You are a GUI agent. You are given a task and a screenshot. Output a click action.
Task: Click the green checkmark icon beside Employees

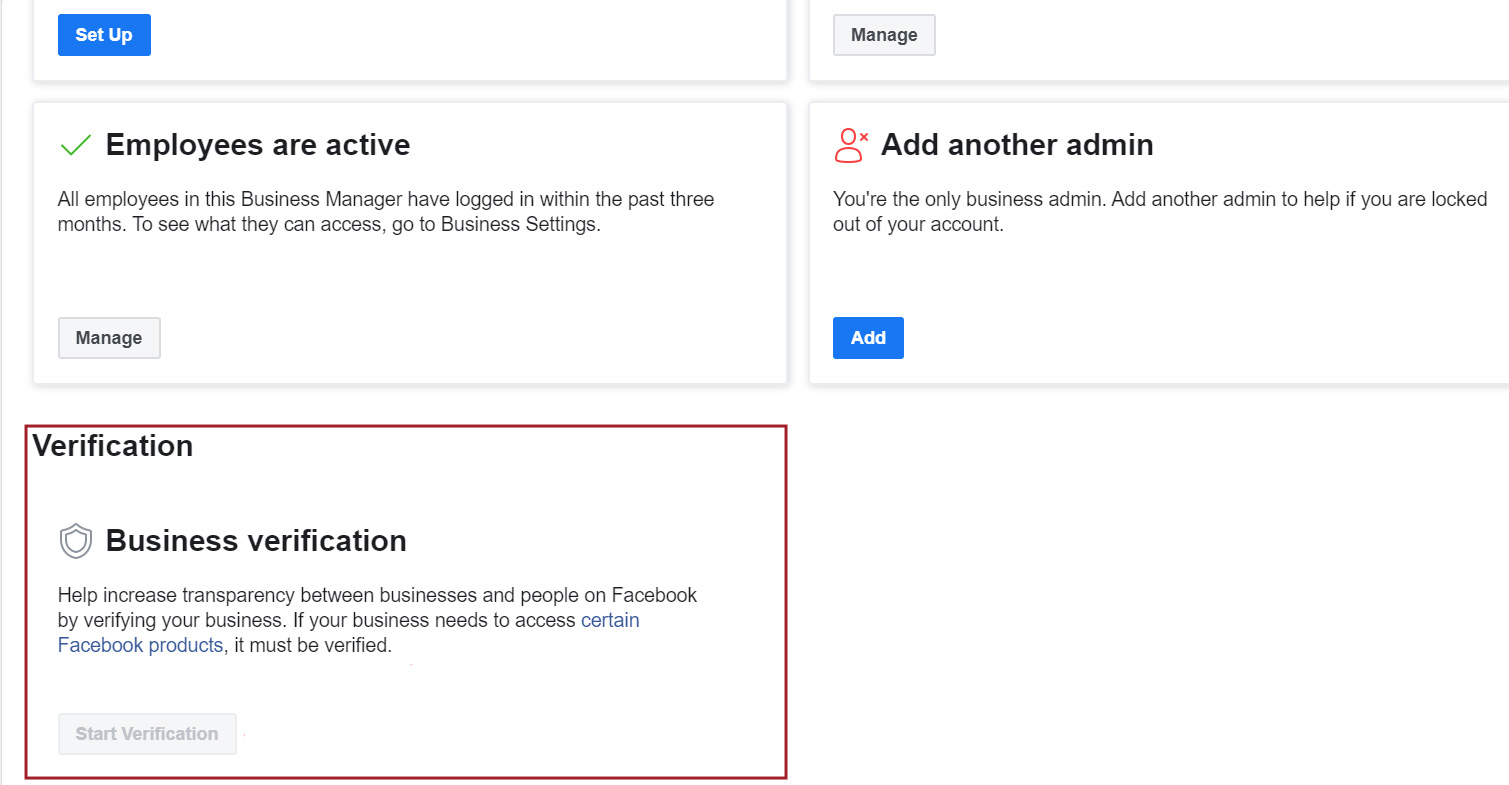[x=75, y=146]
